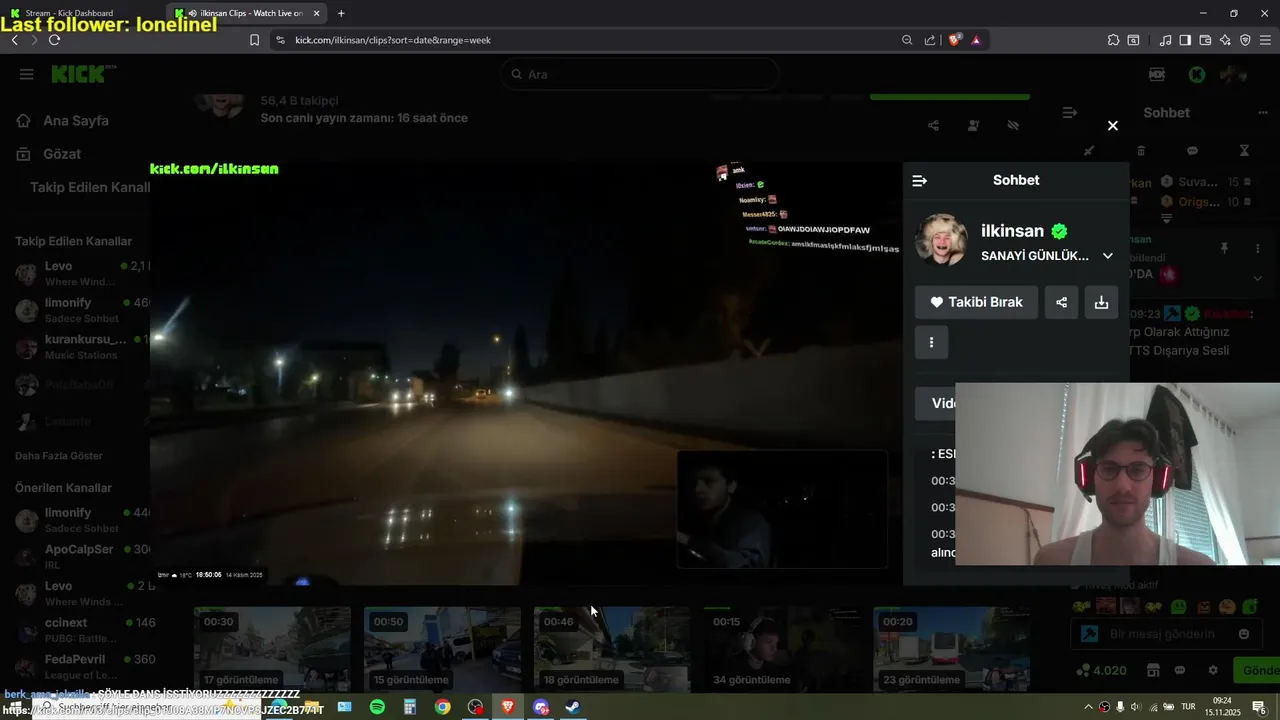Expand the SANAYİ GÜNLÜK title chevron
This screenshot has height=720, width=1280.
tap(1107, 256)
